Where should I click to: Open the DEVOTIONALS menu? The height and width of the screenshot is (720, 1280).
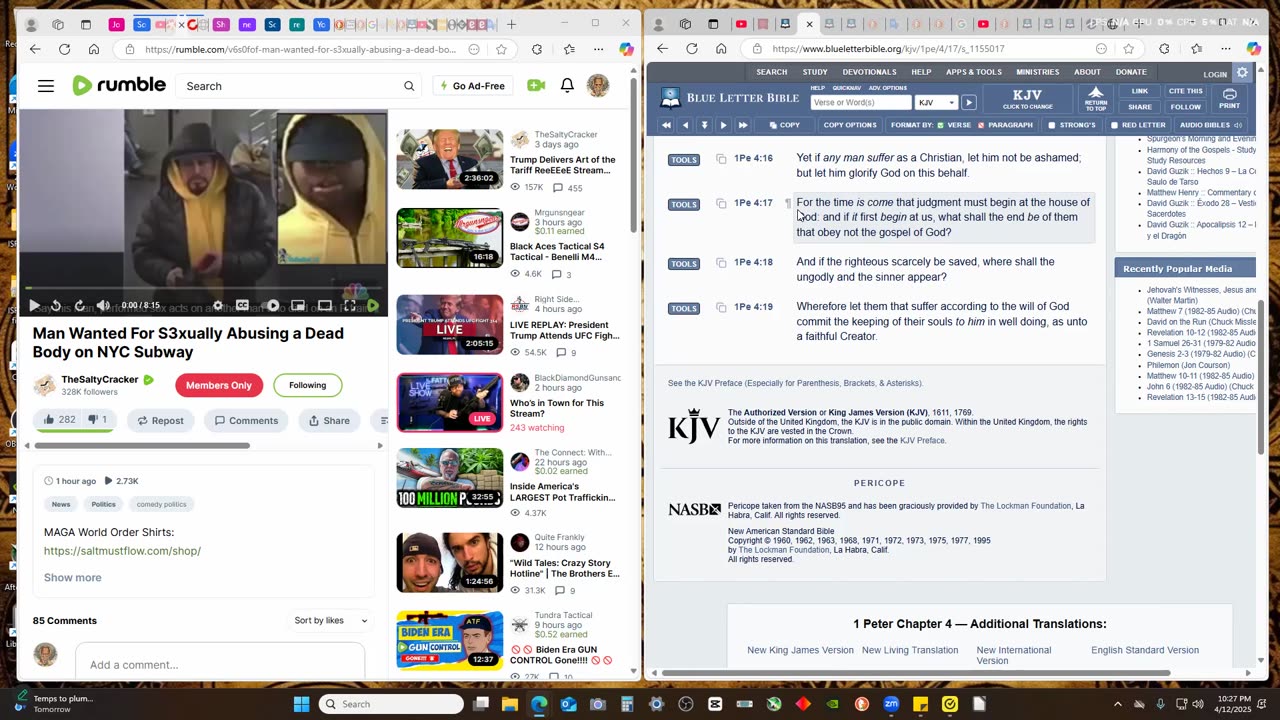pos(869,72)
